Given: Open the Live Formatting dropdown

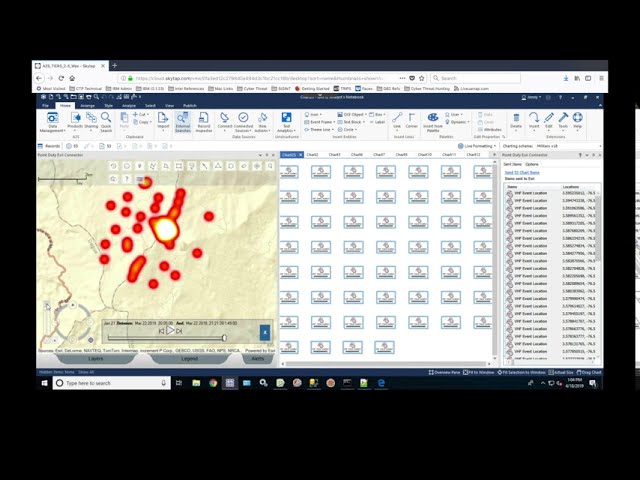Looking at the screenshot, I should click(x=477, y=146).
